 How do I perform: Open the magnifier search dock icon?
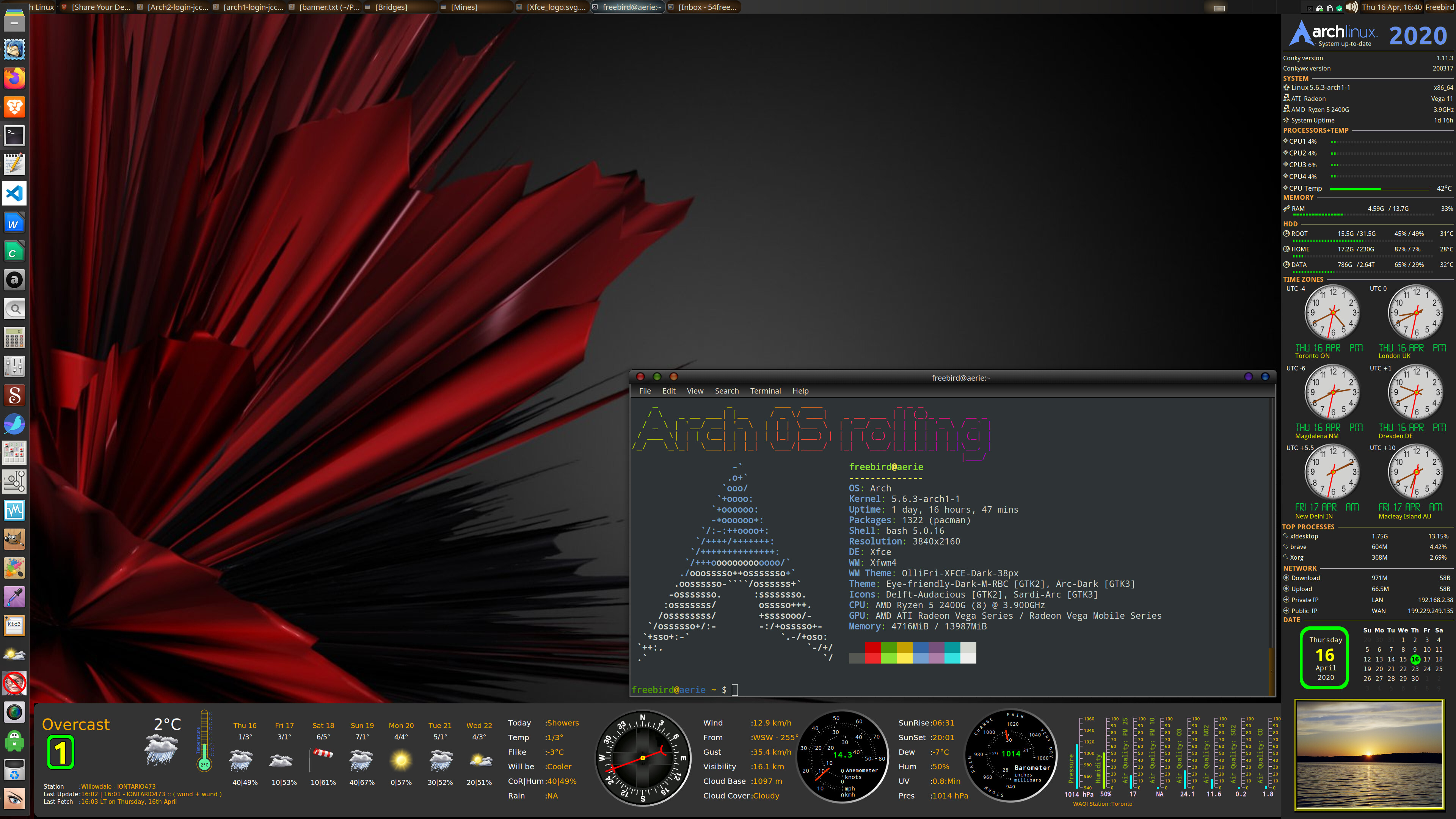pyautogui.click(x=14, y=309)
